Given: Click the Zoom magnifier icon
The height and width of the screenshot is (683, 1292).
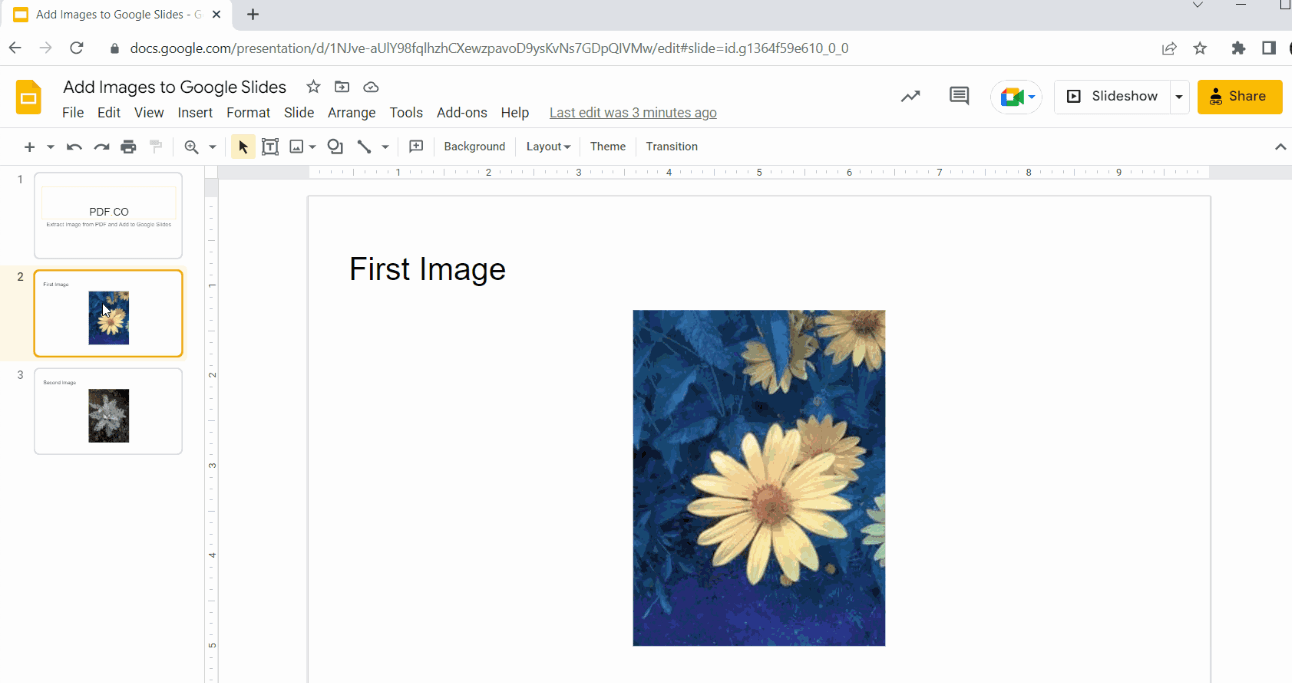Looking at the screenshot, I should tap(192, 147).
